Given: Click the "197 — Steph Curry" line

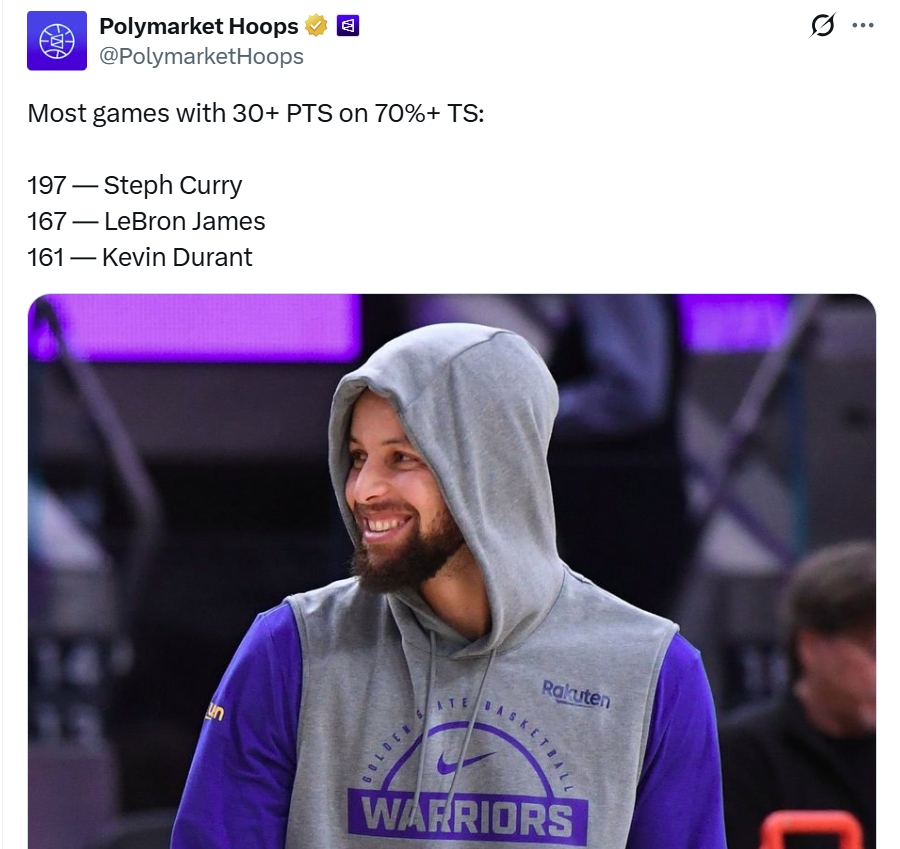Looking at the screenshot, I should [x=135, y=185].
